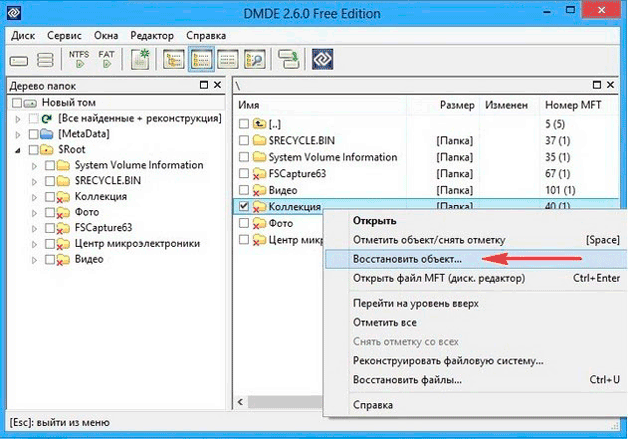Open the select physical drive icon
The height and width of the screenshot is (439, 628).
(x=19, y=61)
